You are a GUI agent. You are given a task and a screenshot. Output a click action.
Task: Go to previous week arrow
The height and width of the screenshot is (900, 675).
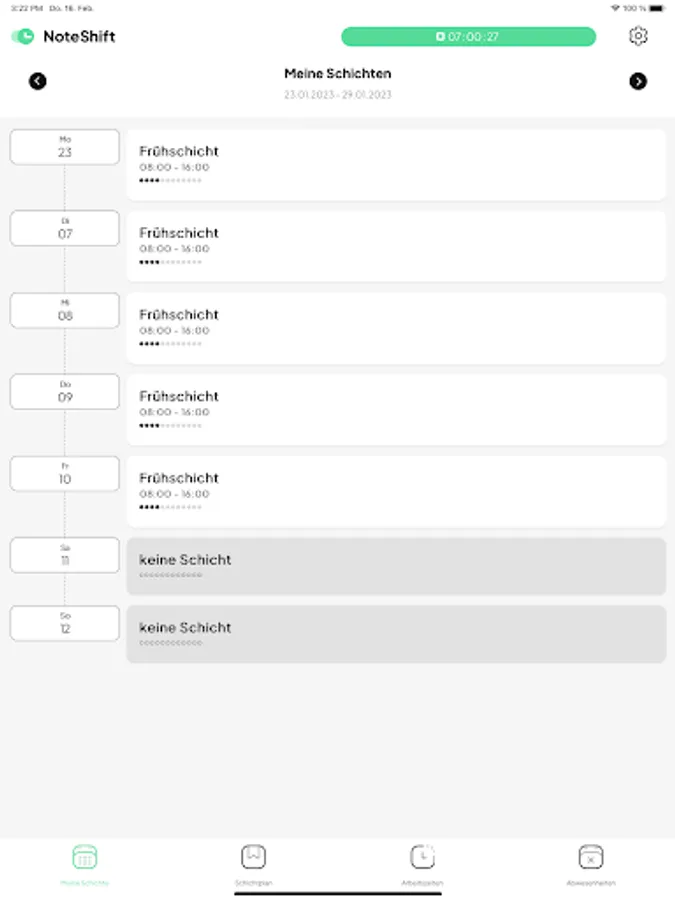[38, 81]
